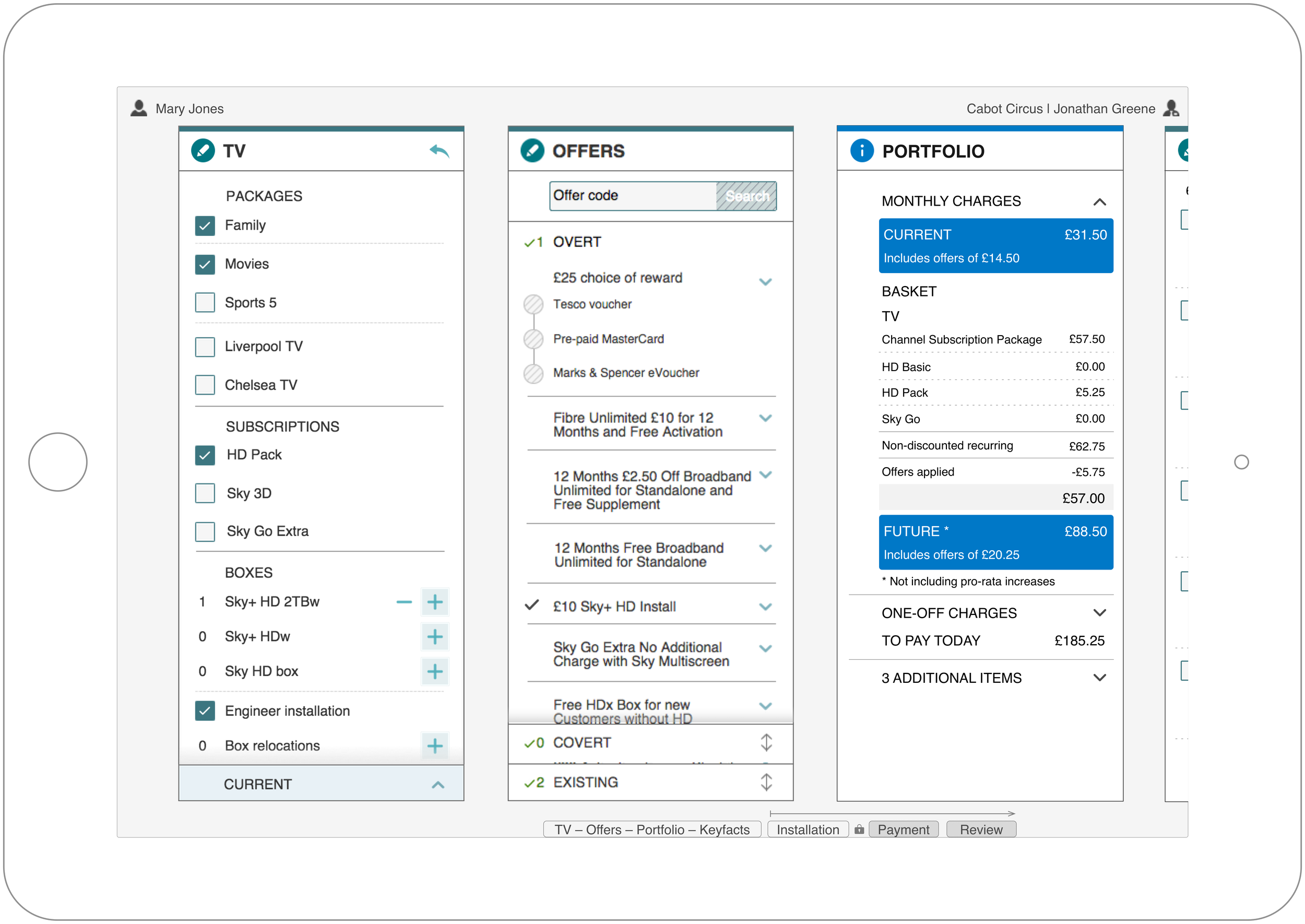Select Tesco voucher reward option
1305x924 pixels.
point(533,304)
